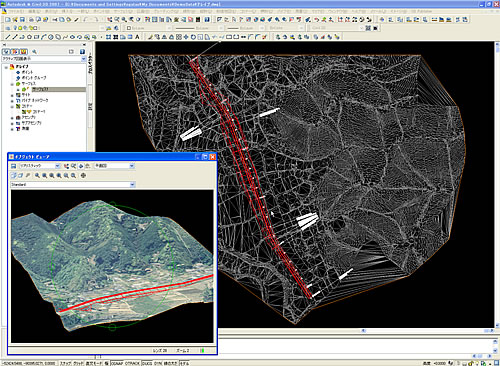Select the Polyline draw tool
500x366 pixels.
point(22,37)
